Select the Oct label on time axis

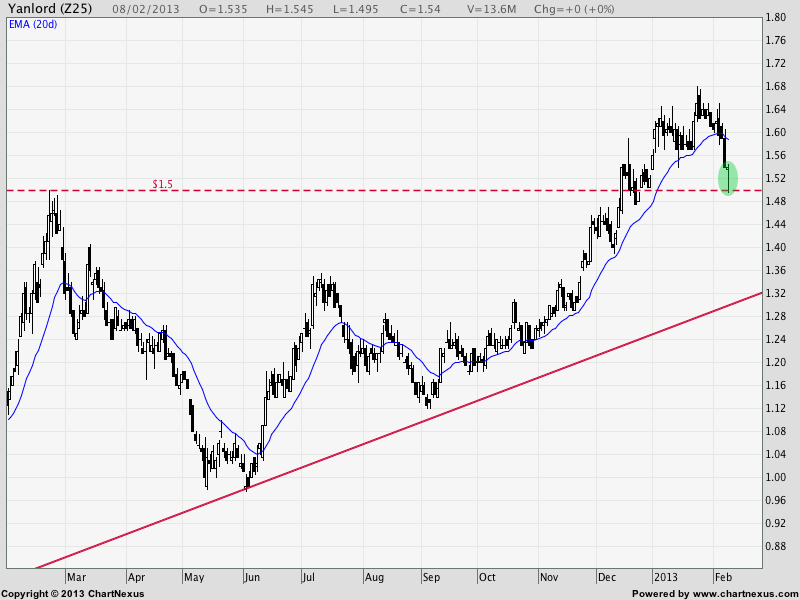pos(488,577)
